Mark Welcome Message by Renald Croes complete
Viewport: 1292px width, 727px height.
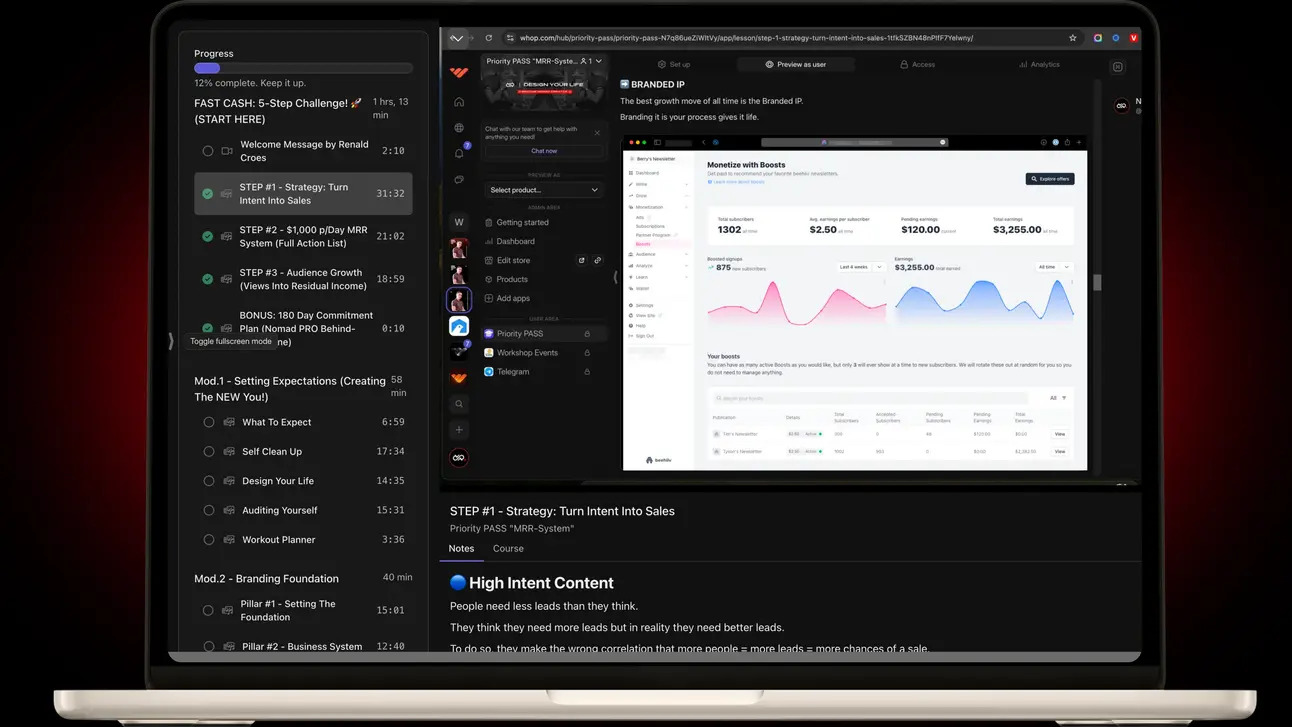[208, 151]
